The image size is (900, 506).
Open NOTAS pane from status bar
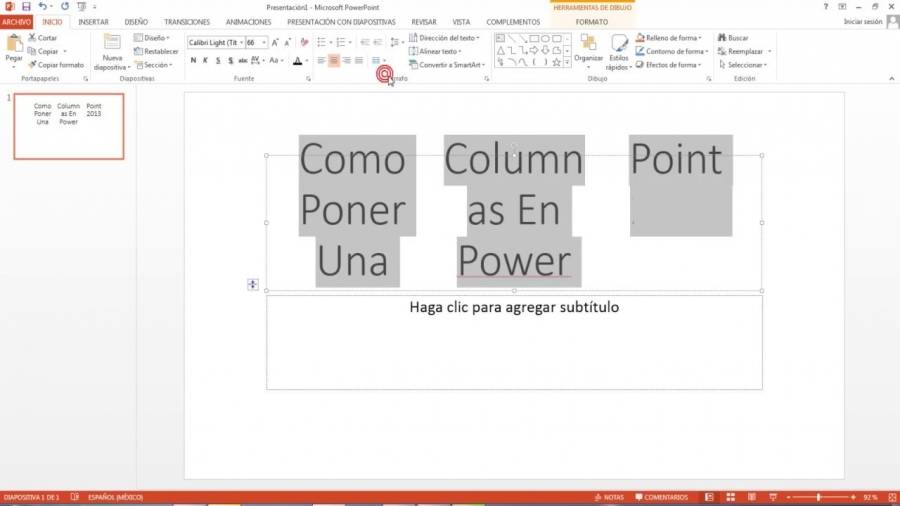point(609,497)
